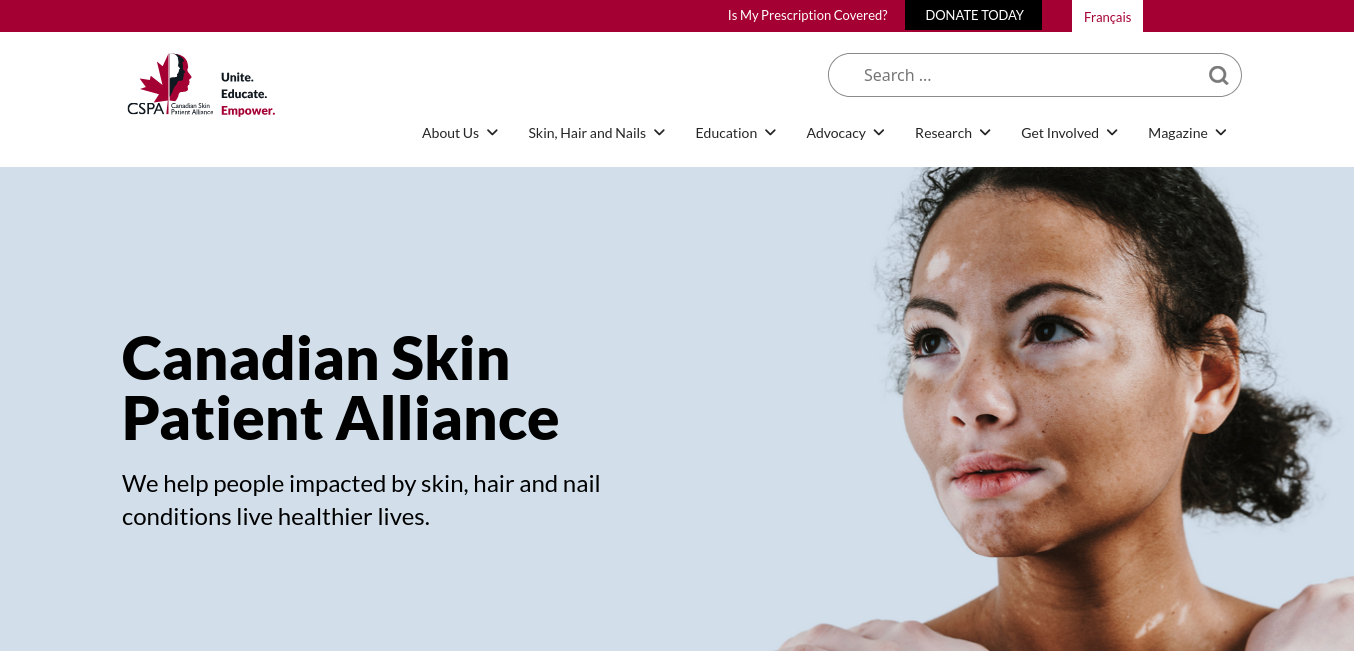Expand the Education menu chevron
Viewport: 1366px width, 651px height.
[x=770, y=133]
